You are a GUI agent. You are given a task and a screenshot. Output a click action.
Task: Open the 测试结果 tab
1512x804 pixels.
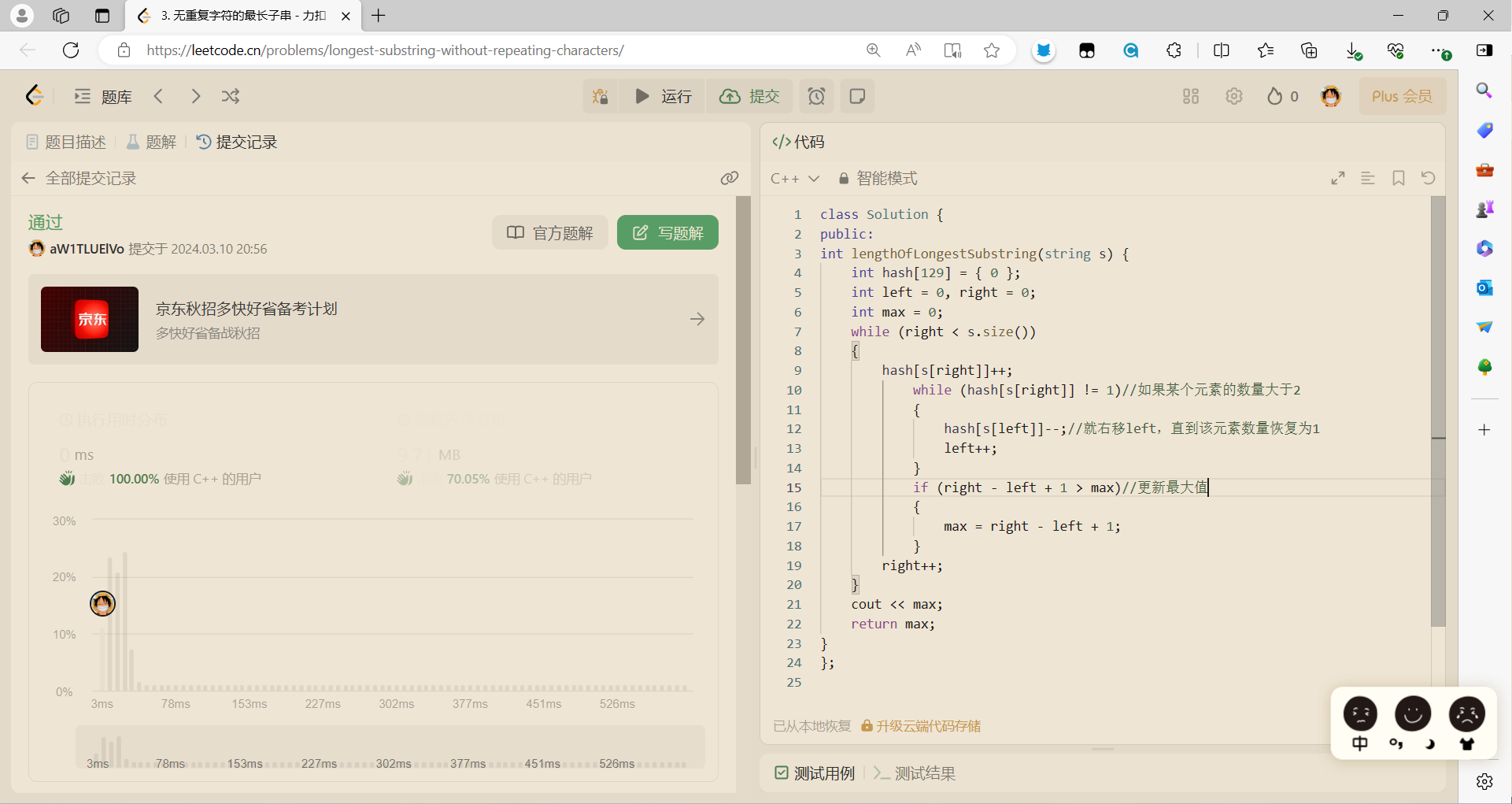click(x=915, y=773)
